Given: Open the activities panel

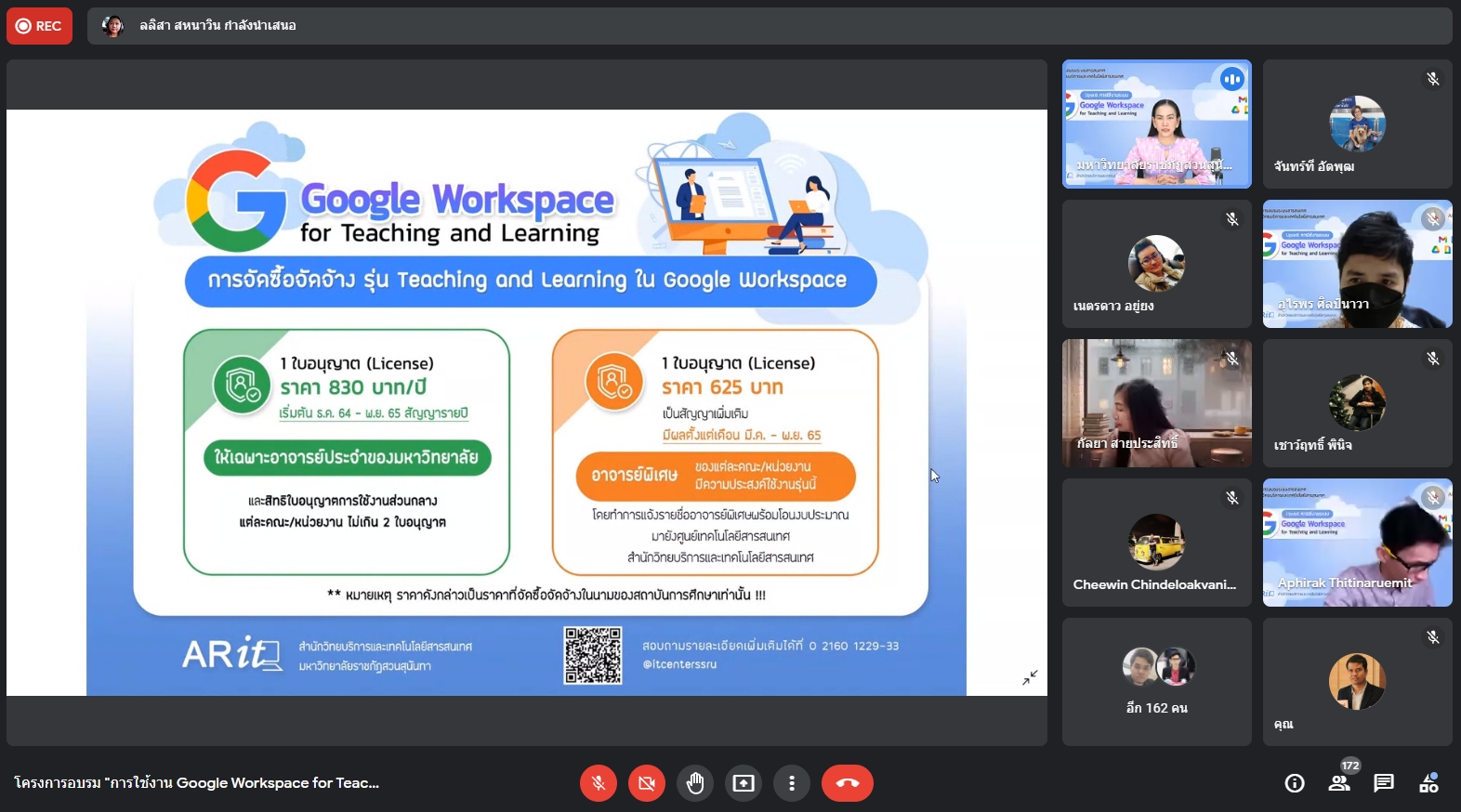Looking at the screenshot, I should 1428,783.
